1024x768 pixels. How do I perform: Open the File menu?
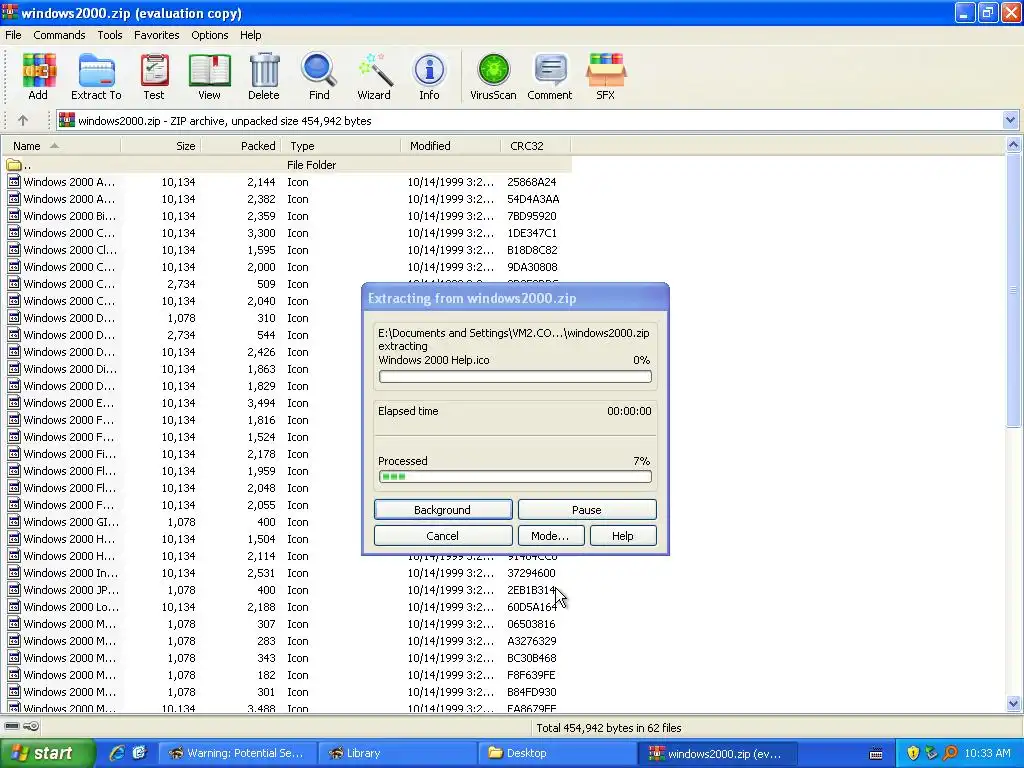(x=13, y=35)
